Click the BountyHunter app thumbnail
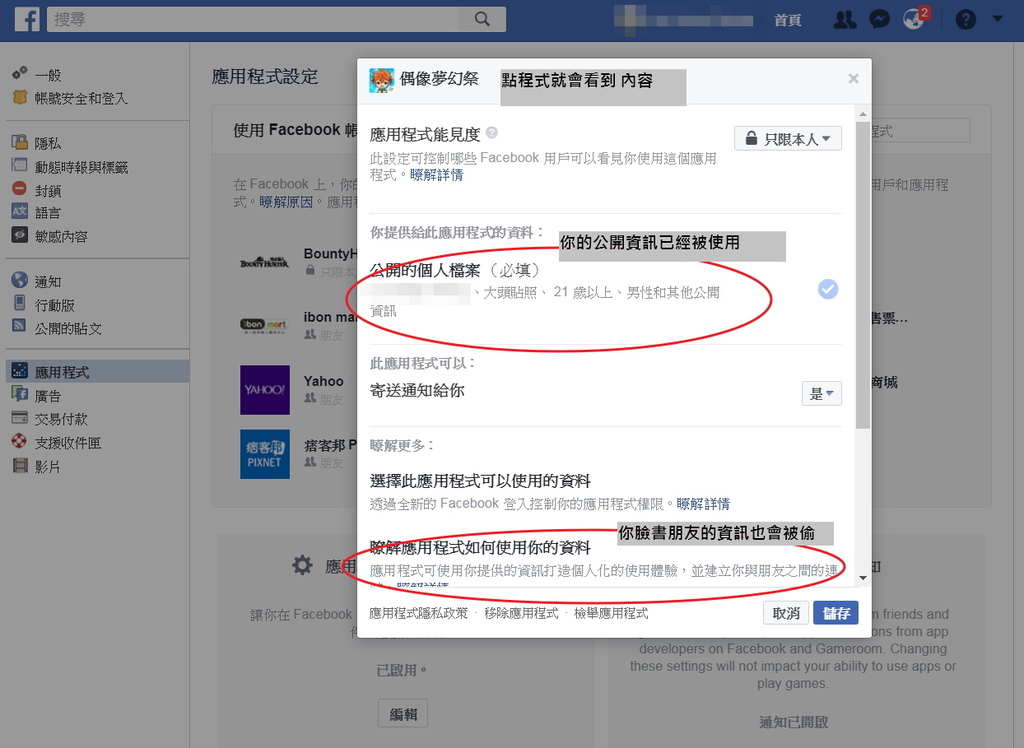The width and height of the screenshot is (1024, 748). [x=264, y=262]
